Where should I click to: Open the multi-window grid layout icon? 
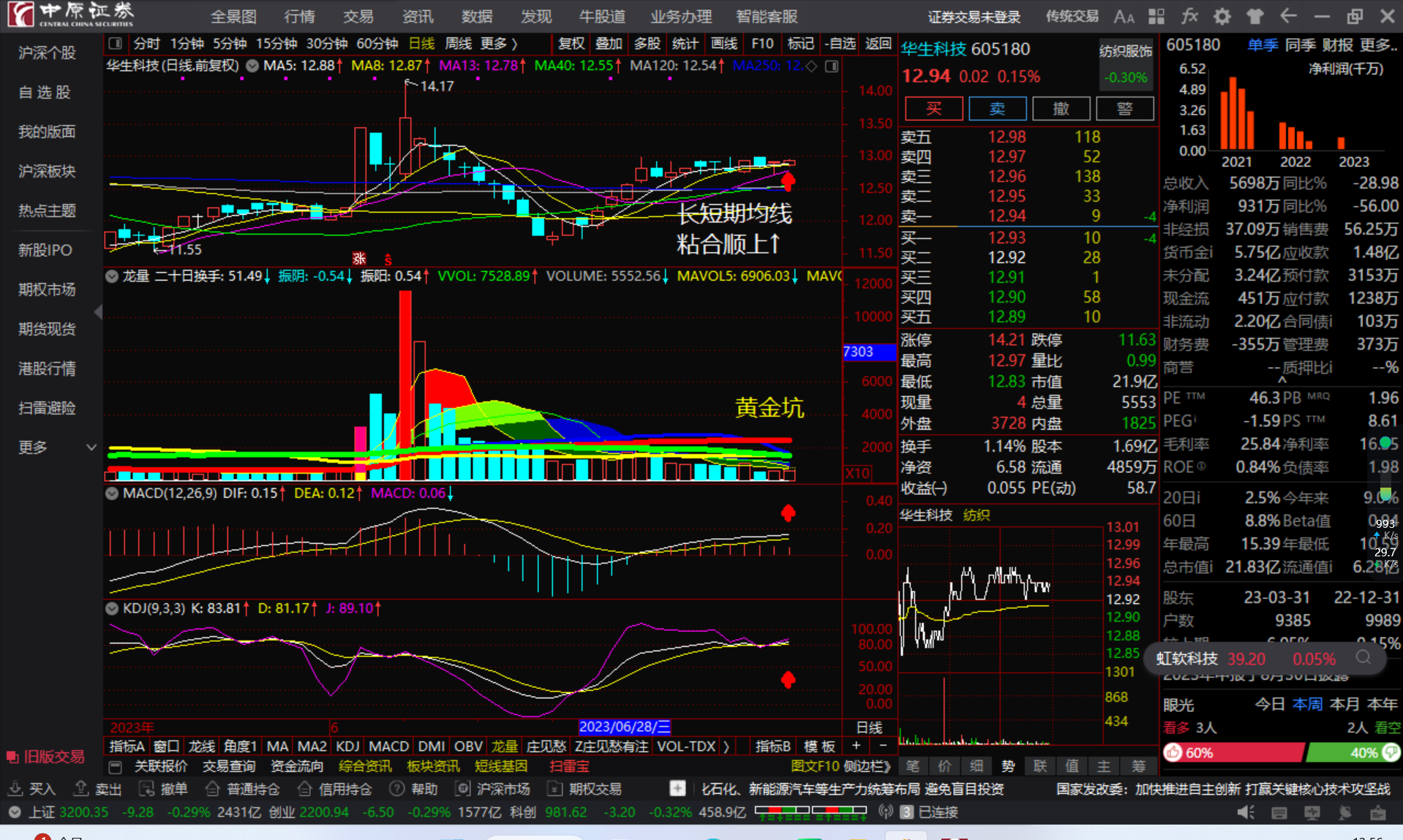[1156, 16]
